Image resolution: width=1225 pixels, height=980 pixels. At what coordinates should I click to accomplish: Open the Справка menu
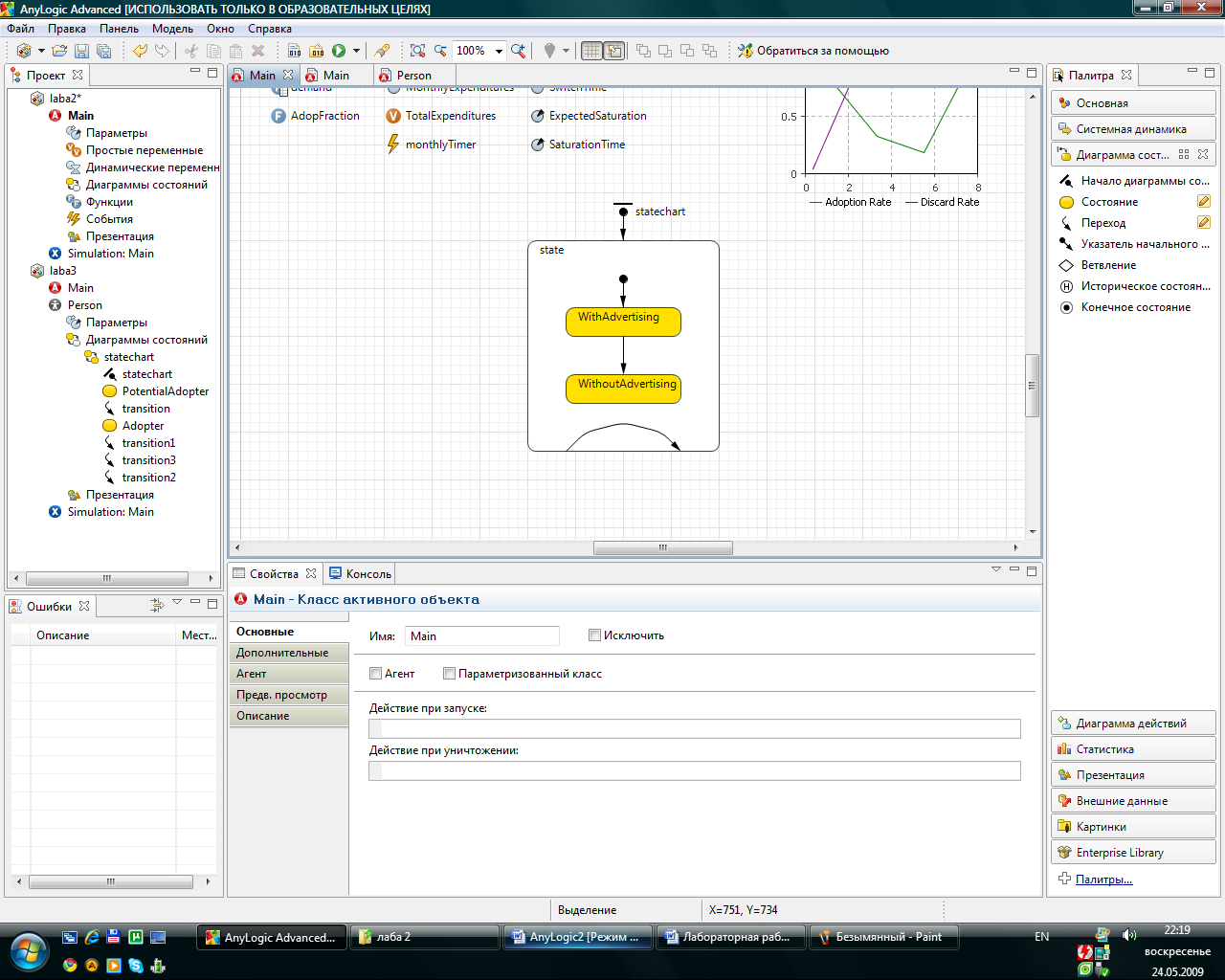[270, 29]
